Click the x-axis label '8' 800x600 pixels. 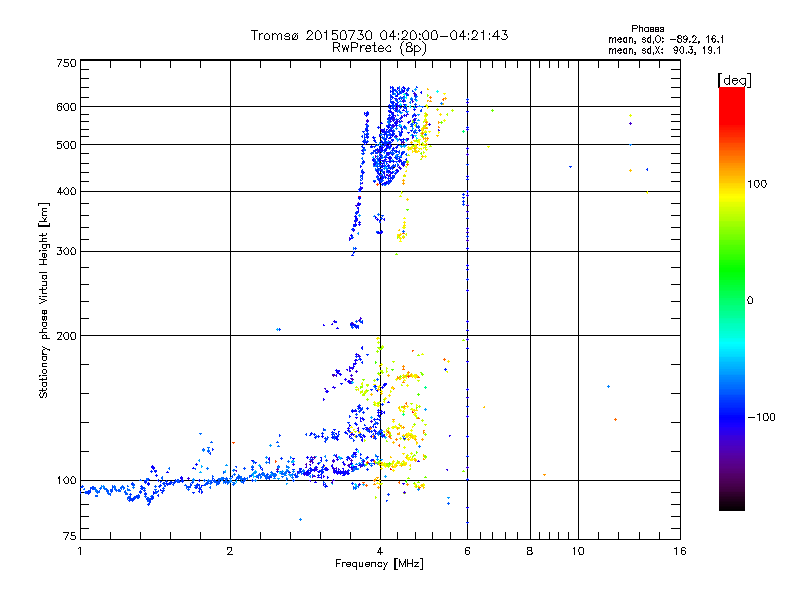[x=530, y=551]
